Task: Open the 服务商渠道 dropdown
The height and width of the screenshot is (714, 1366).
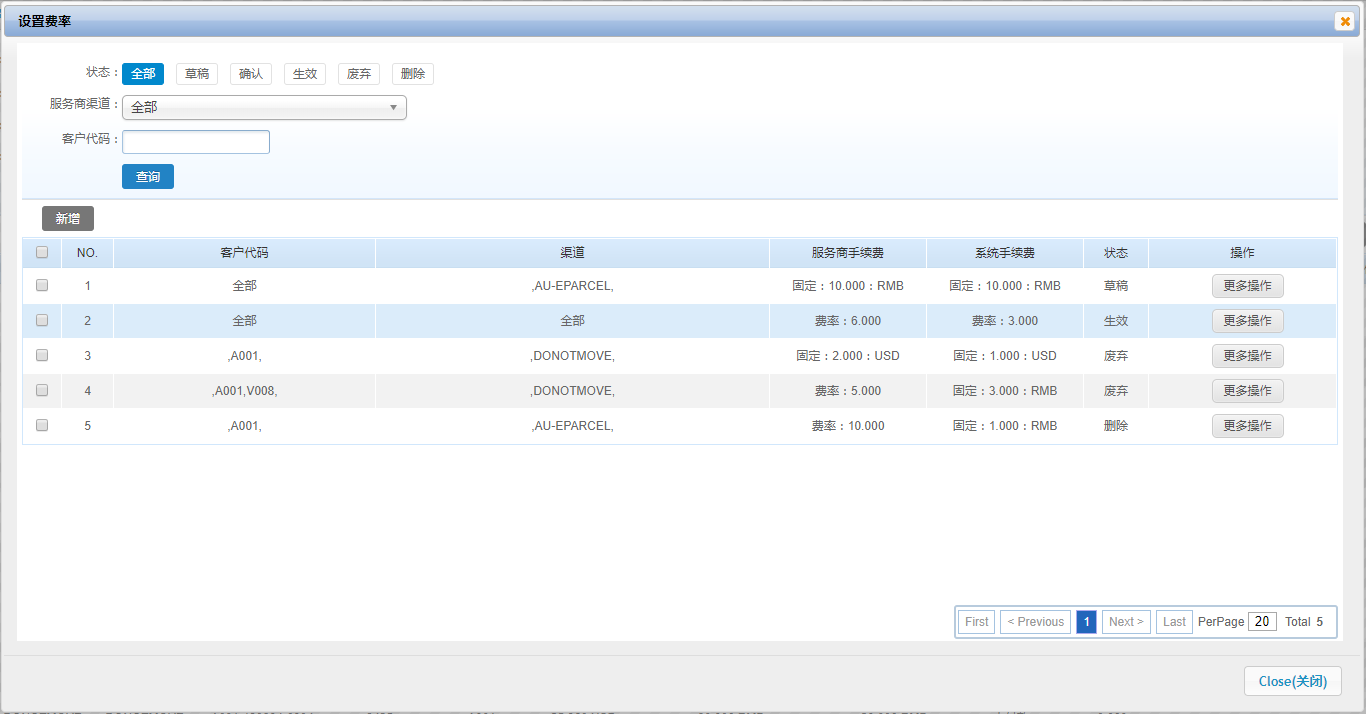Action: click(x=264, y=107)
